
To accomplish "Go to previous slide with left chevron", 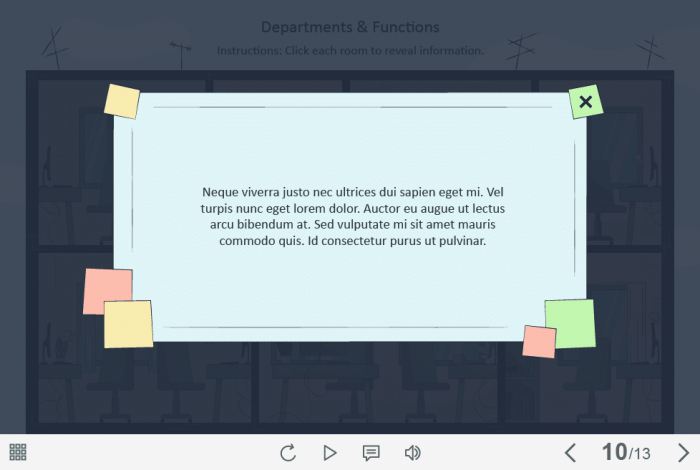I will pos(571,453).
